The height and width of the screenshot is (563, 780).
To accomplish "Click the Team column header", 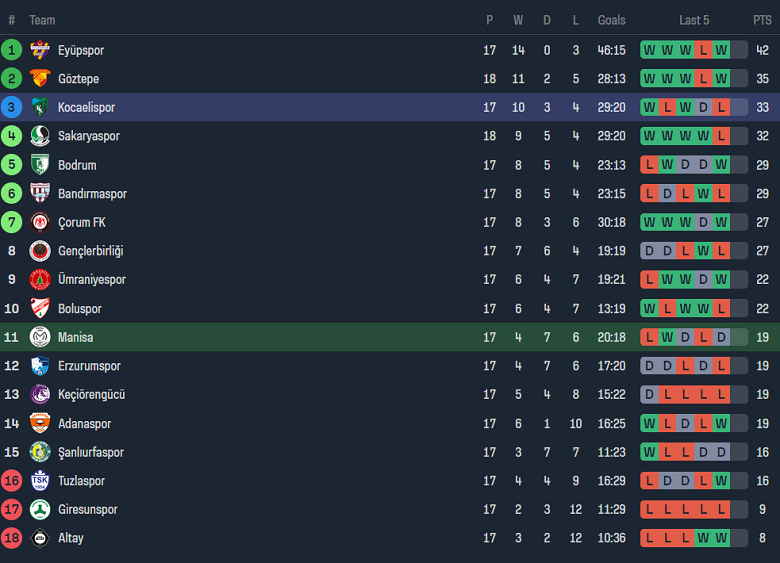I will [42, 20].
